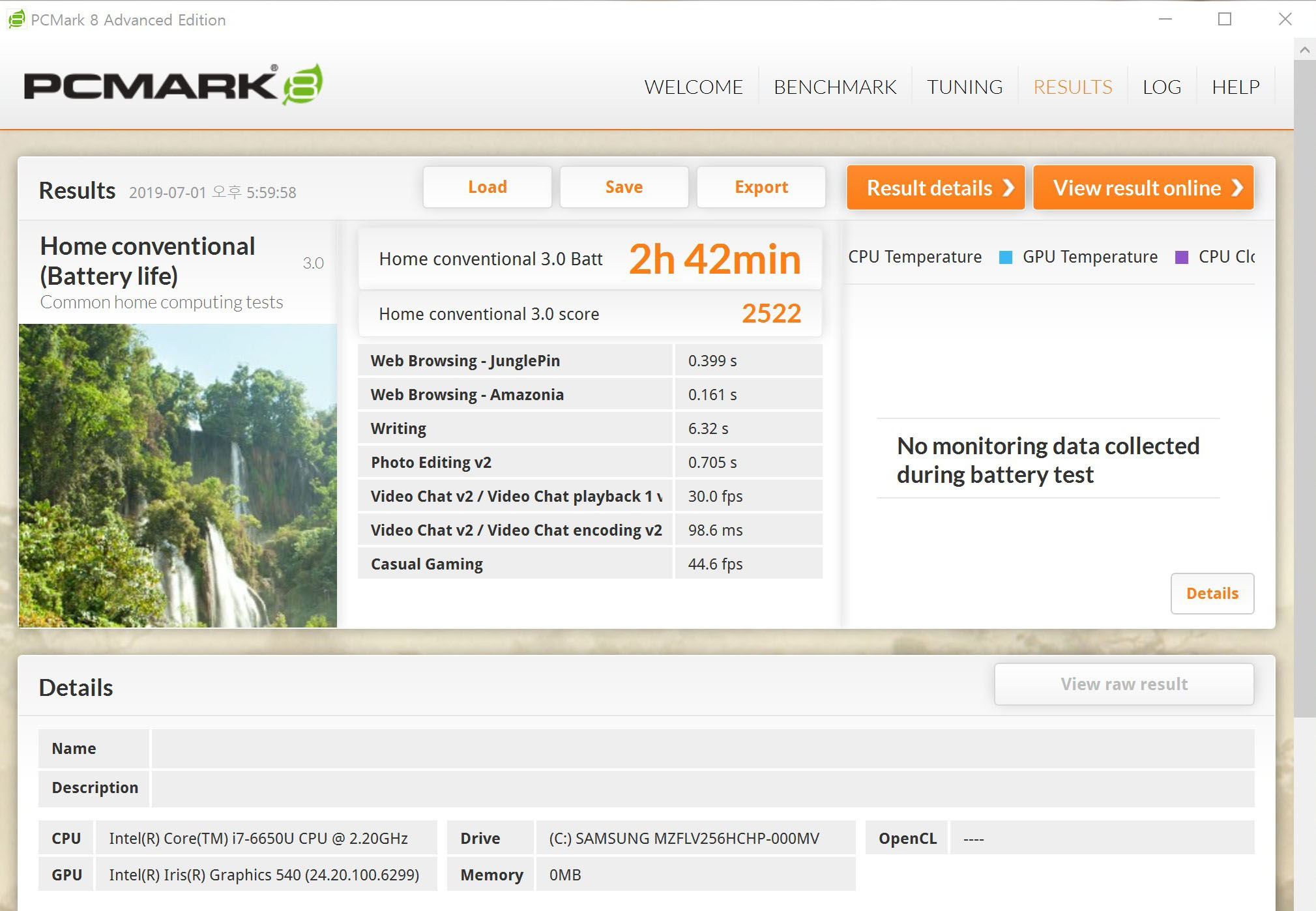1316x911 pixels.
Task: Select the Log tab
Action: coord(1162,87)
